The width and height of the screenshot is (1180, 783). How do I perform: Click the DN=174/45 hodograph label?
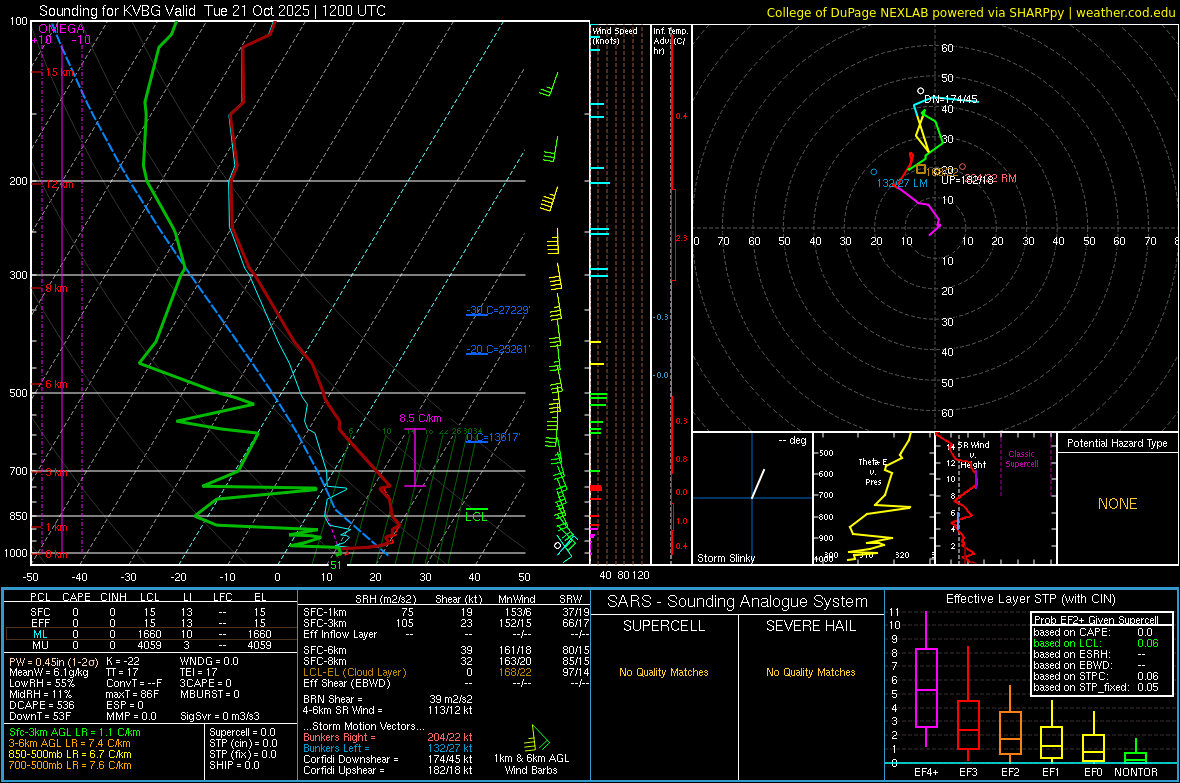950,99
